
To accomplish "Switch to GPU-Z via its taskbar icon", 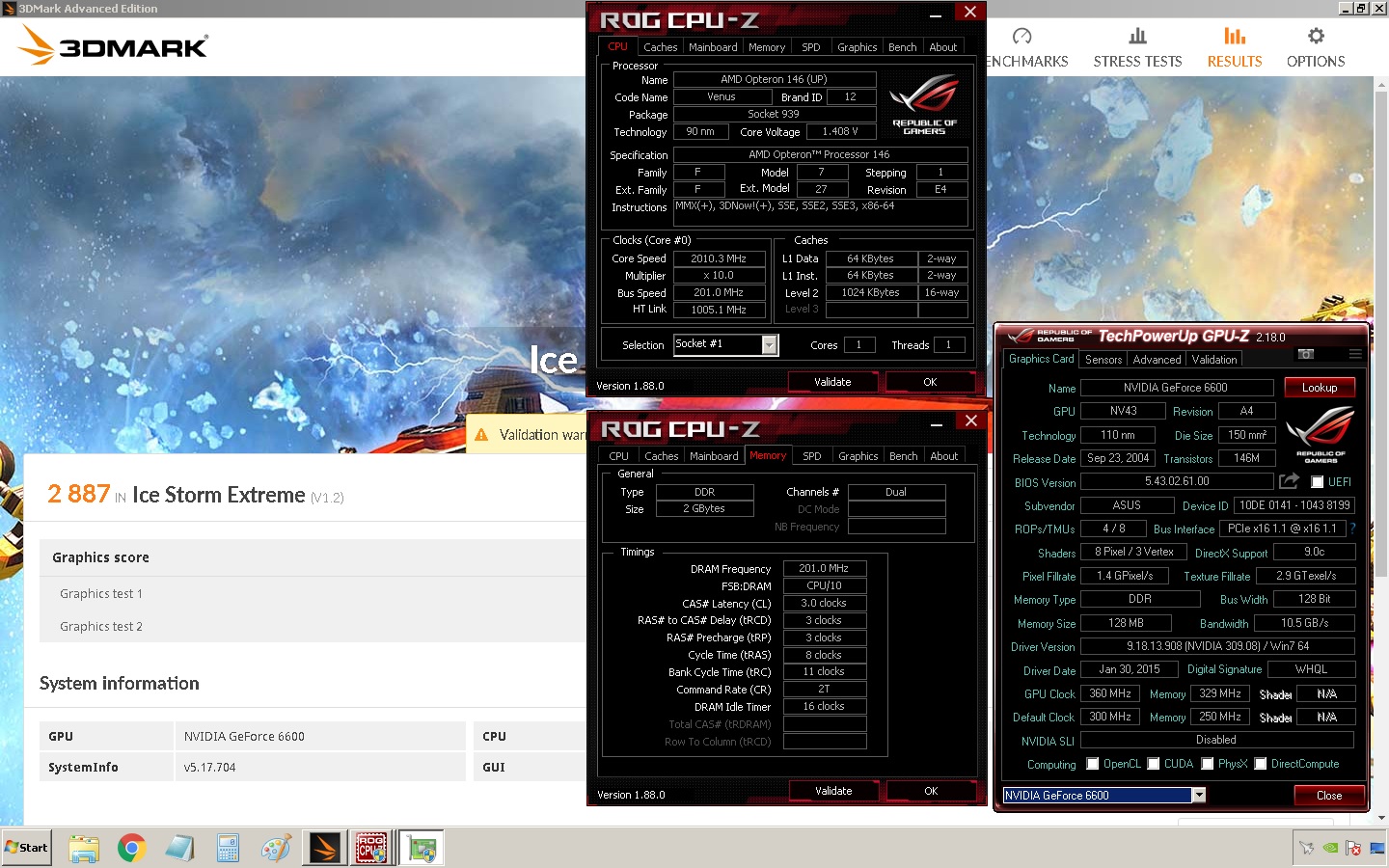I will pyautogui.click(x=422, y=849).
